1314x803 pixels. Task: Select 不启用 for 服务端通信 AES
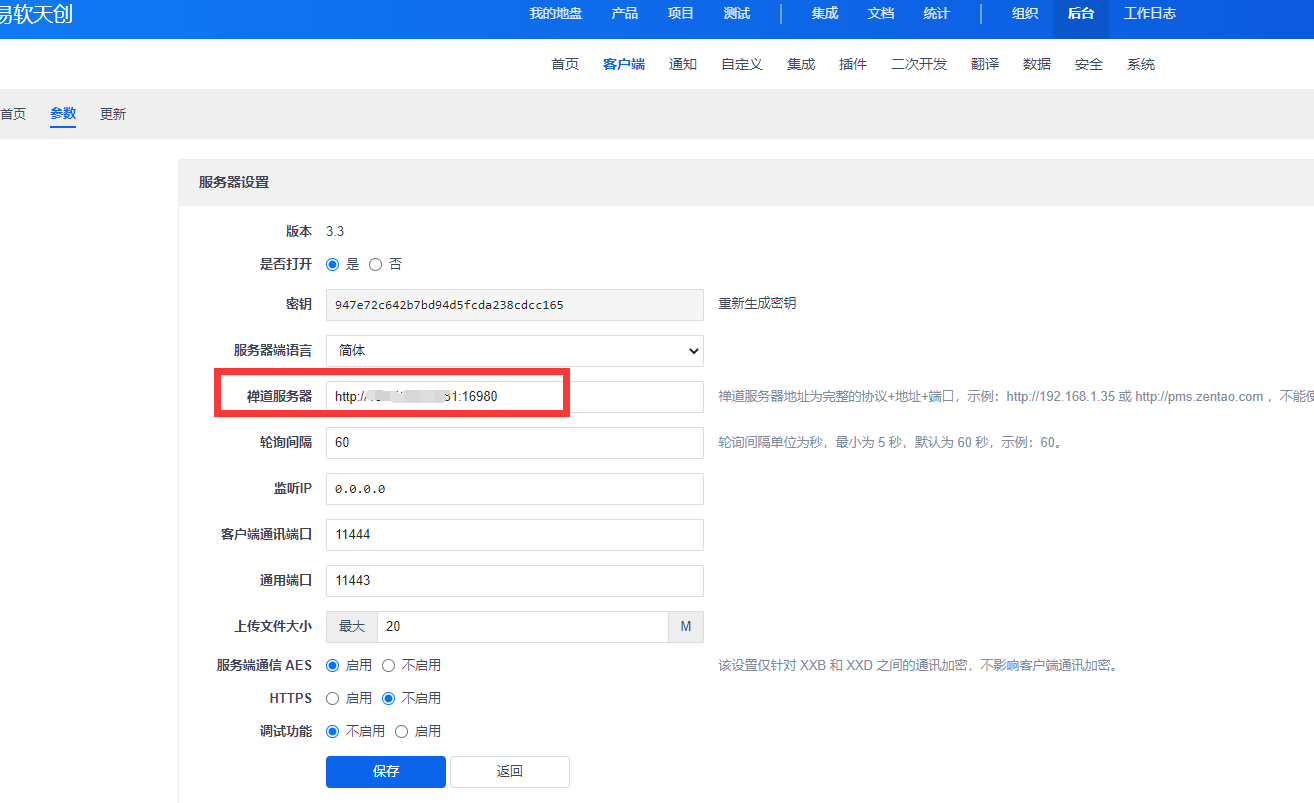[x=389, y=666]
